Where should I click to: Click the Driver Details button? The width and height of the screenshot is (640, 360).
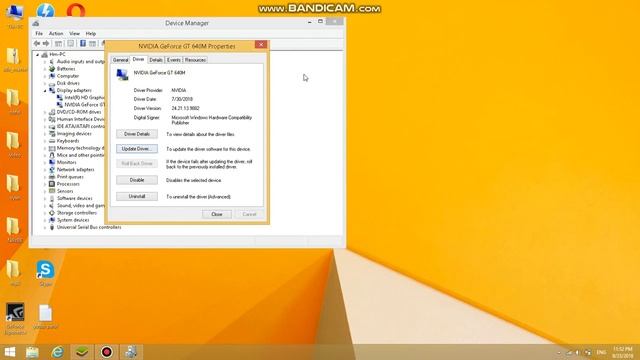click(137, 134)
